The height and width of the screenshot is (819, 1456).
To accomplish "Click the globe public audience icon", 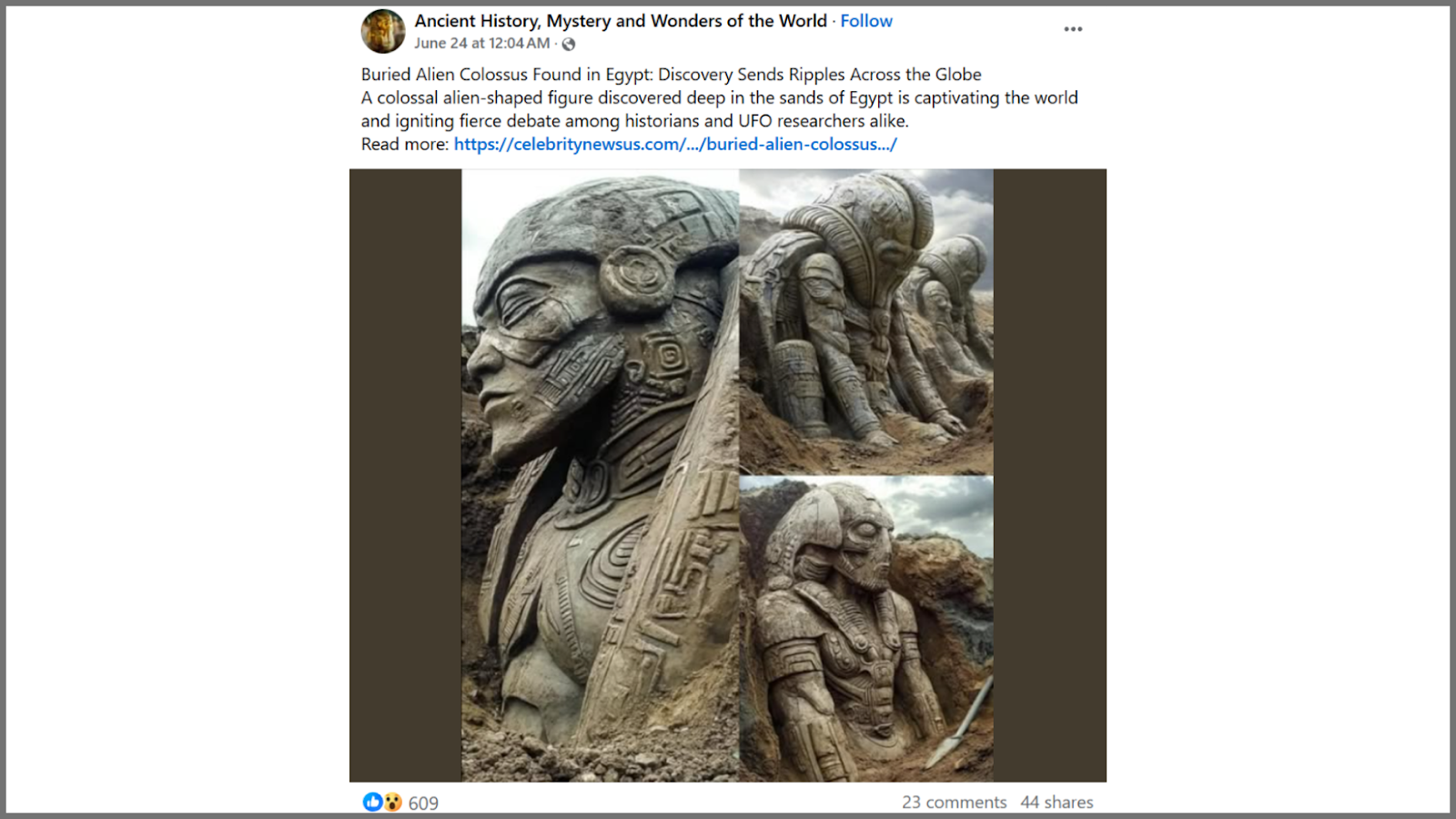I will click(569, 44).
